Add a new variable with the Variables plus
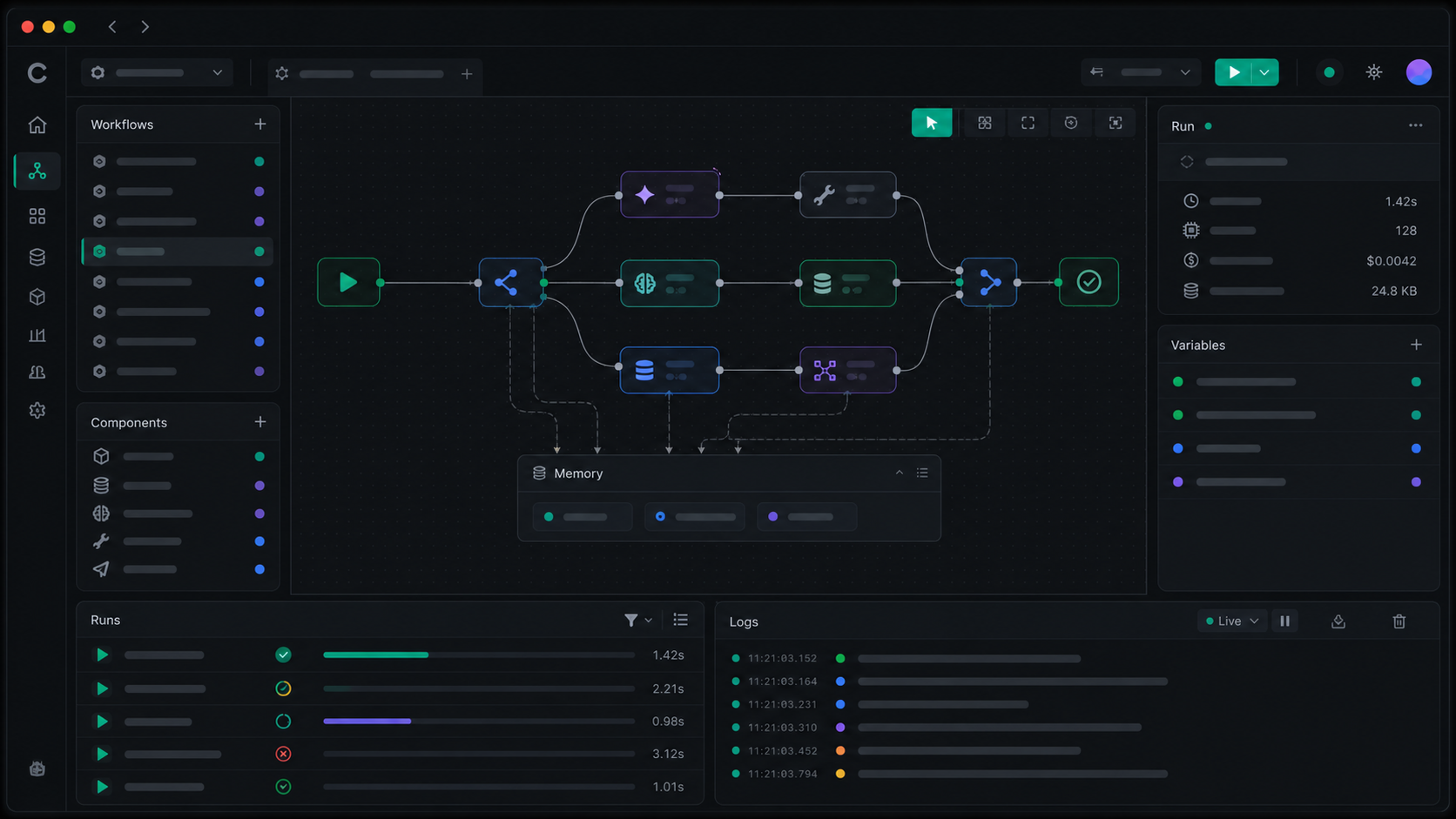1456x819 pixels. click(x=1417, y=345)
